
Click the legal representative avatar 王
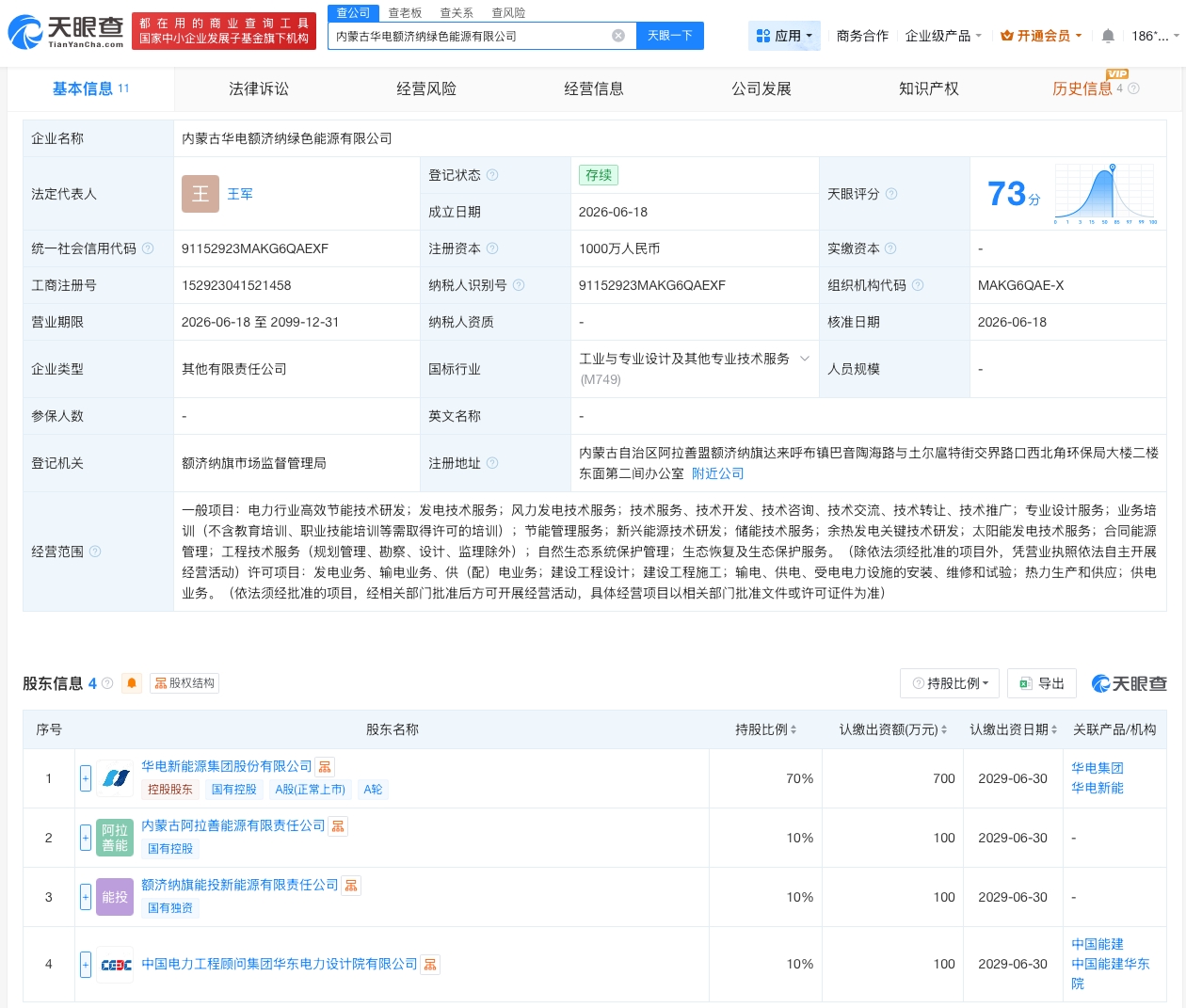pyautogui.click(x=200, y=194)
